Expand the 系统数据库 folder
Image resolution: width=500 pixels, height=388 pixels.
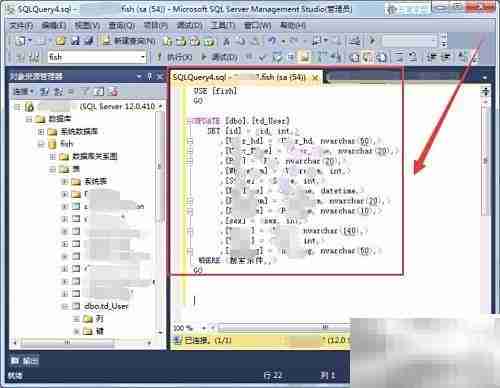41,132
